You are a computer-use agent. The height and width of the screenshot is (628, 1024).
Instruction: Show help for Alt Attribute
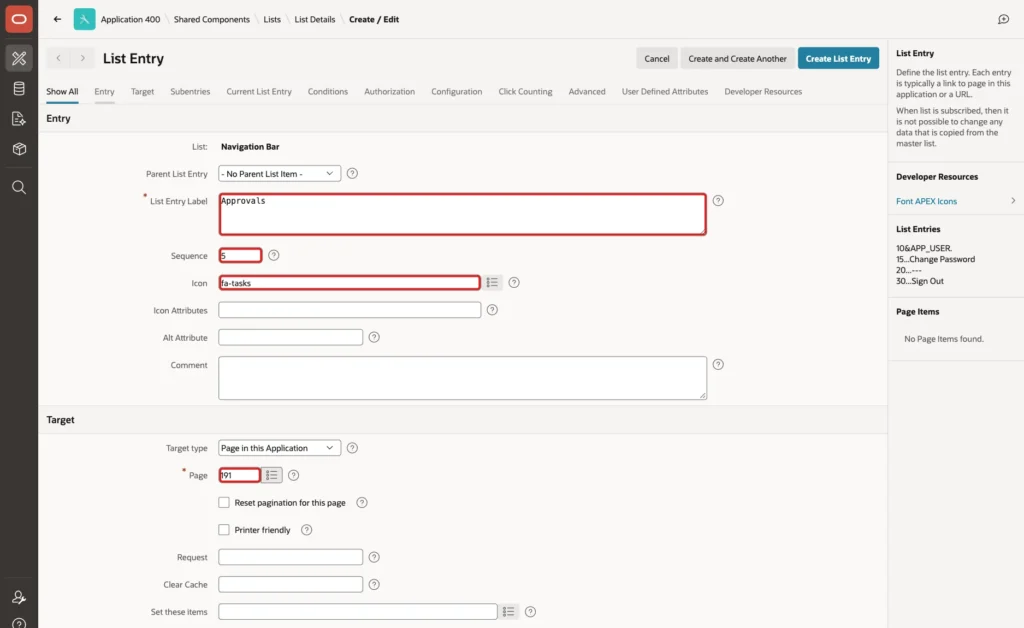pyautogui.click(x=374, y=337)
